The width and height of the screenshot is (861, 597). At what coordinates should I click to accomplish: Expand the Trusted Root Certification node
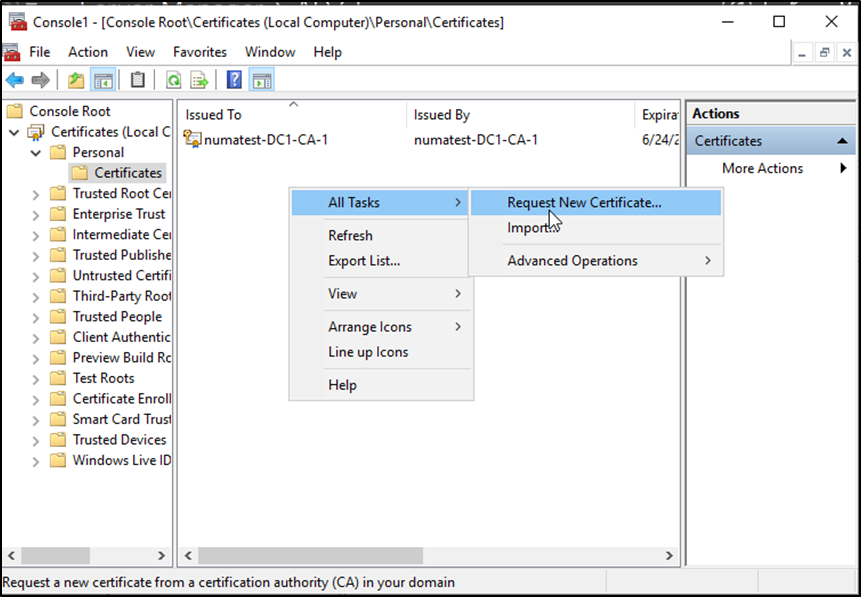[37, 194]
